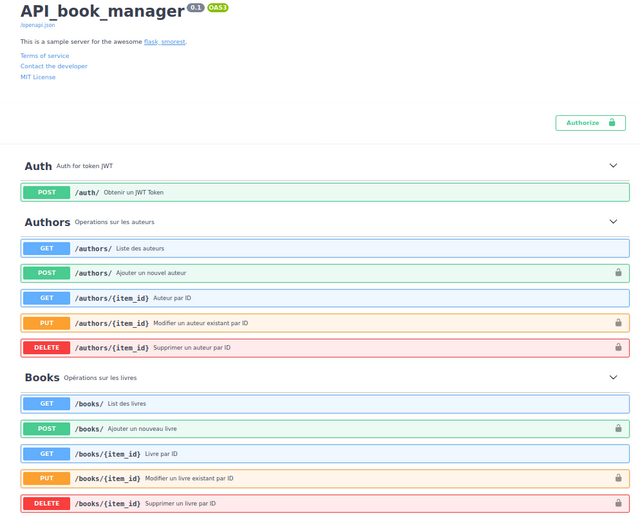Click the OAS3 version badge
This screenshot has width=640, height=521.
pos(218,7)
